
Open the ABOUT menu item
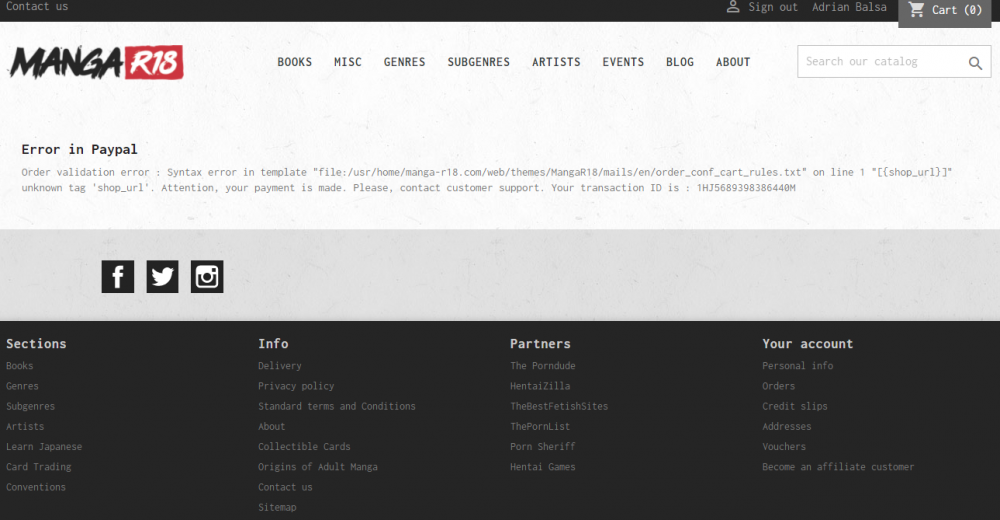pyautogui.click(x=733, y=62)
